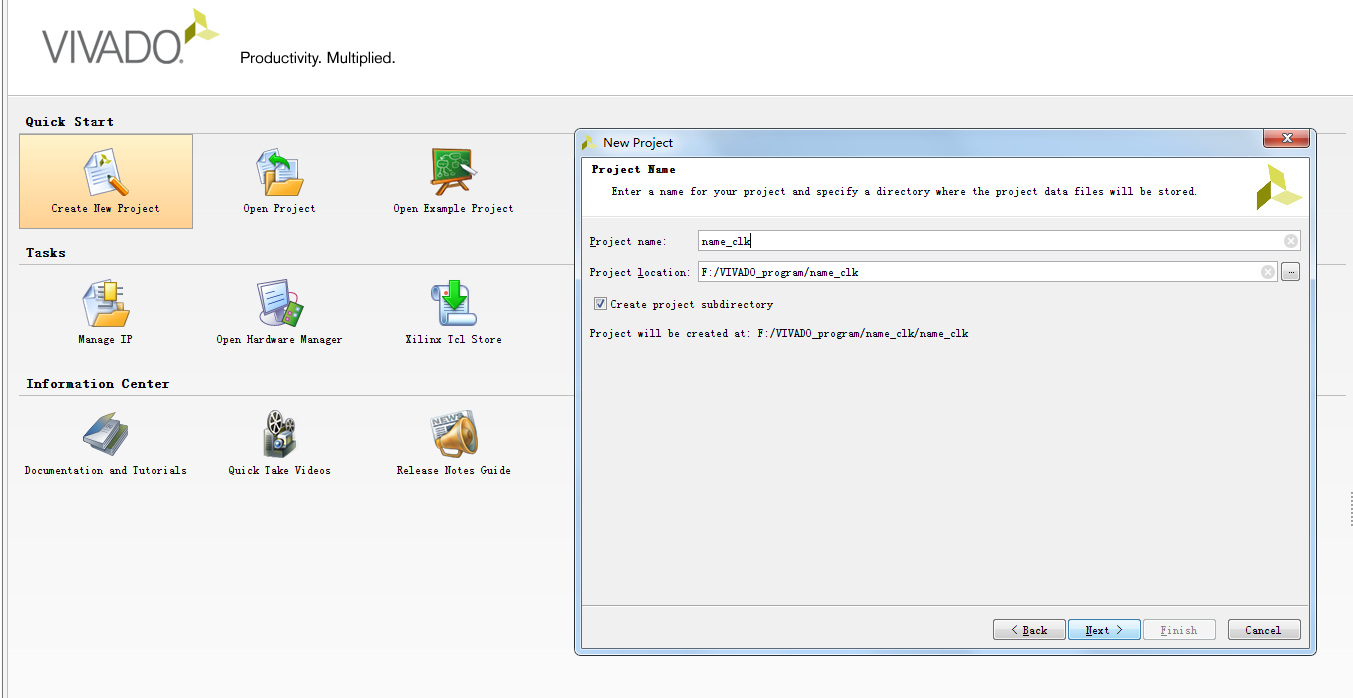This screenshot has width=1353, height=698.
Task: Click the Manage IP label text
Action: pos(106,340)
